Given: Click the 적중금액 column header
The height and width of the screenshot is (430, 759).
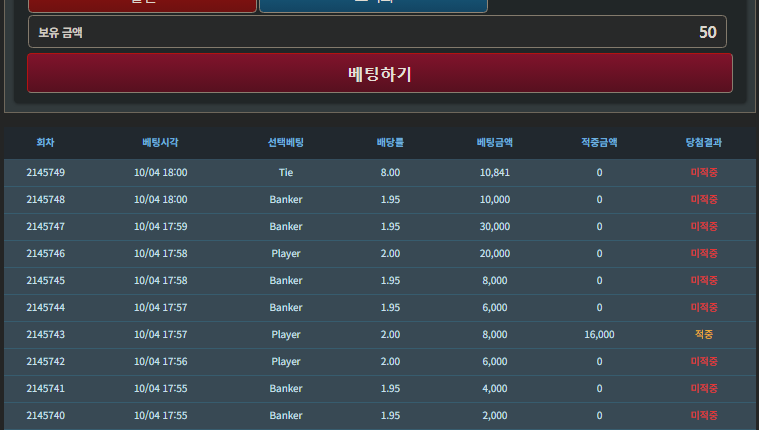Looking at the screenshot, I should point(599,142).
